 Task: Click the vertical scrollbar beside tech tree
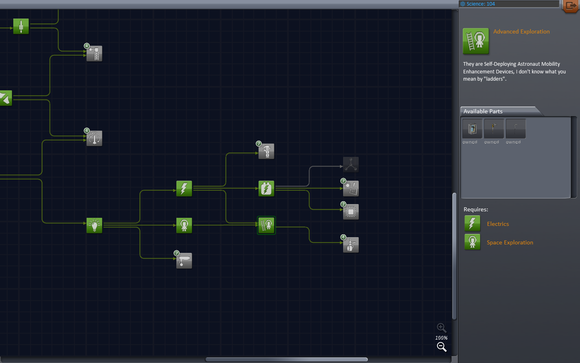click(x=454, y=256)
